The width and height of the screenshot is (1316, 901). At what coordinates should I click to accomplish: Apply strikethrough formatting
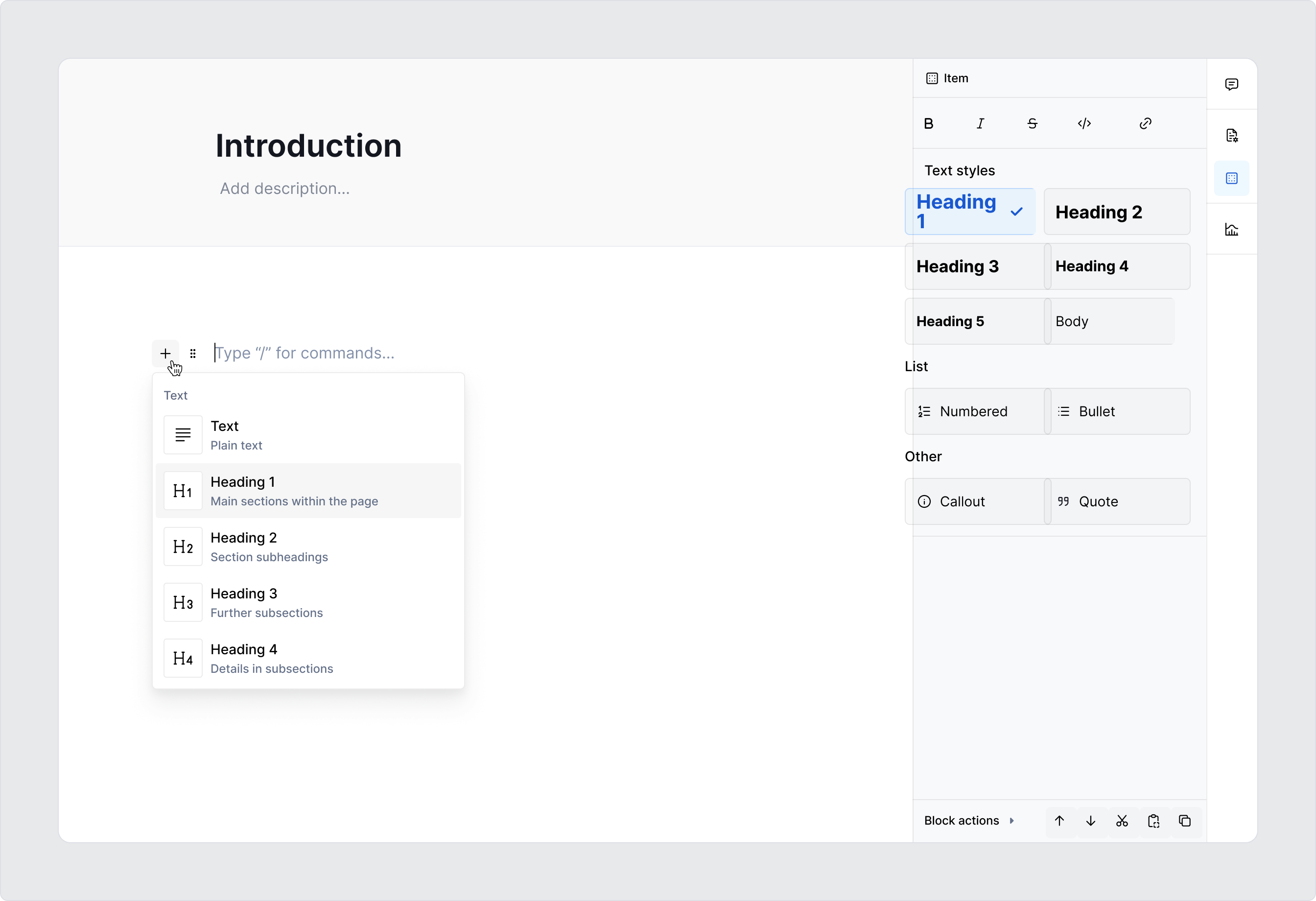1033,123
